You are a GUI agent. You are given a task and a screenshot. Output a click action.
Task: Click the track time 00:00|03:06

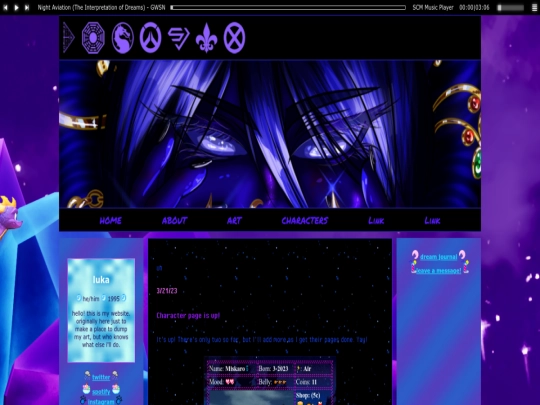[x=474, y=7]
